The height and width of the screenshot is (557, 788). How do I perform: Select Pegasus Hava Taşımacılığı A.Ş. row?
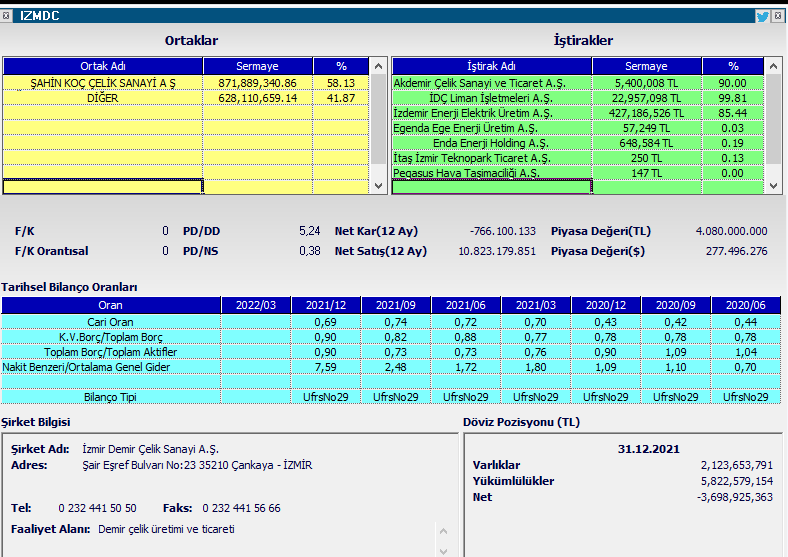point(578,173)
